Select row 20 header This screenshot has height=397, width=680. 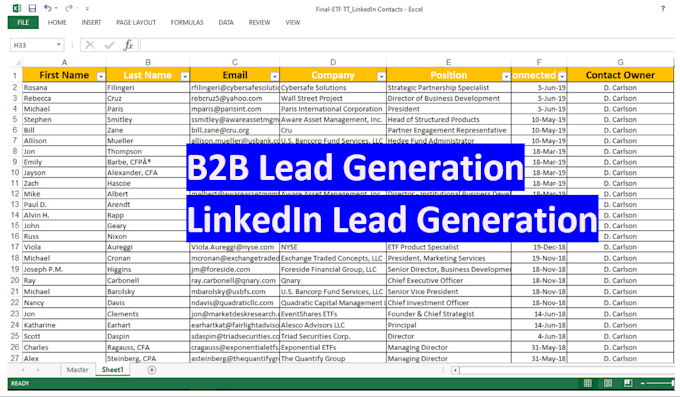[15, 280]
